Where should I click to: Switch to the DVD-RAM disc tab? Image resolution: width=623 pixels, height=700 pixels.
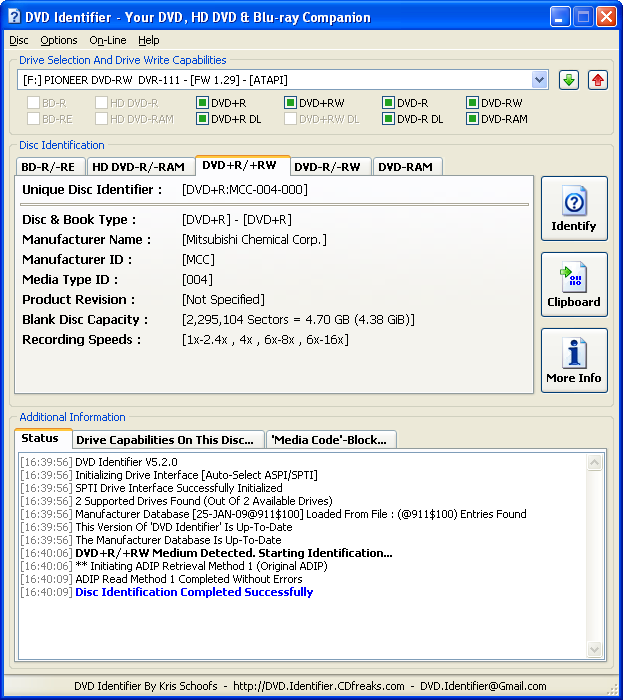[406, 167]
